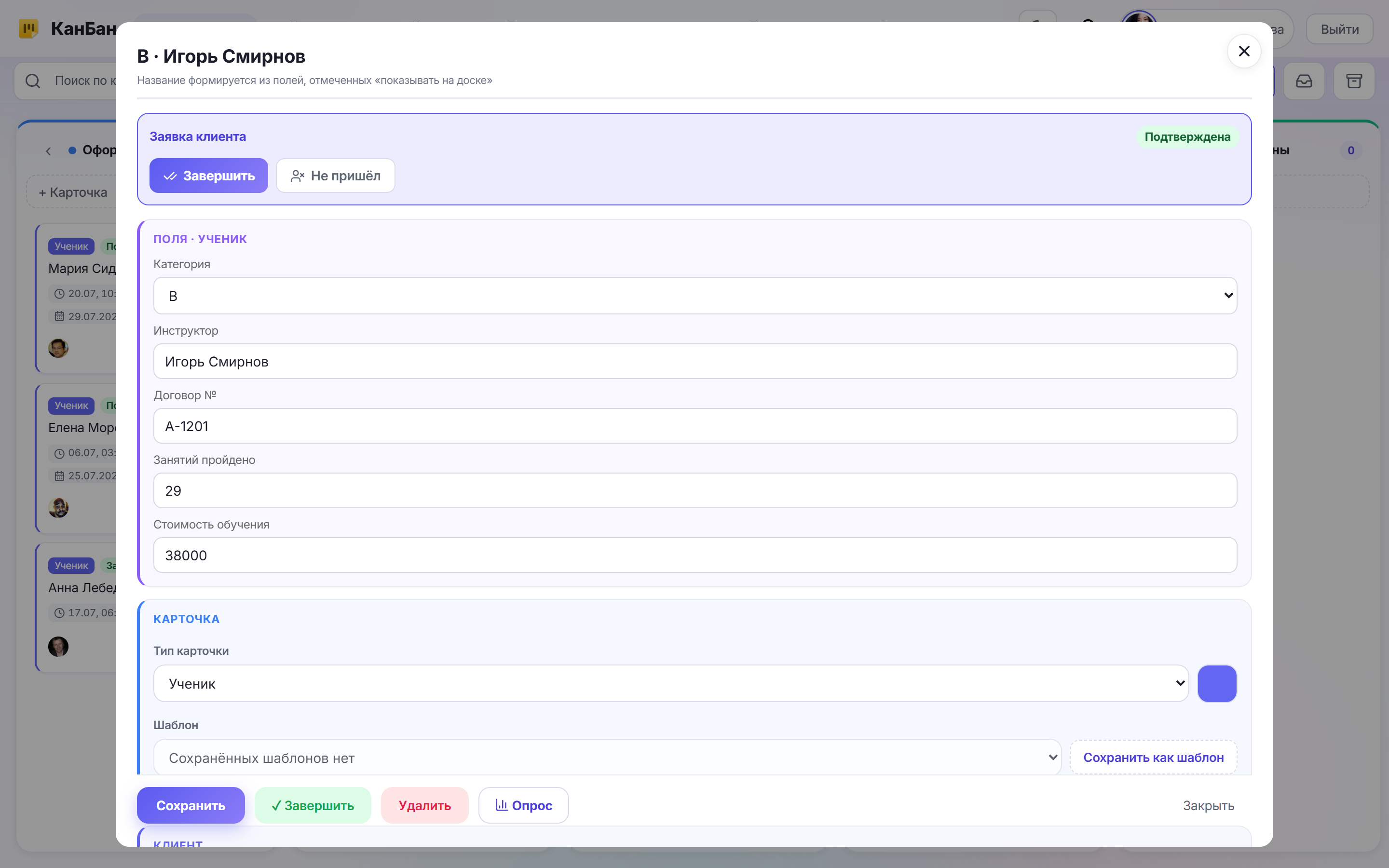This screenshot has height=868, width=1389.
Task: Mark client as Не пришёл
Action: 335,176
